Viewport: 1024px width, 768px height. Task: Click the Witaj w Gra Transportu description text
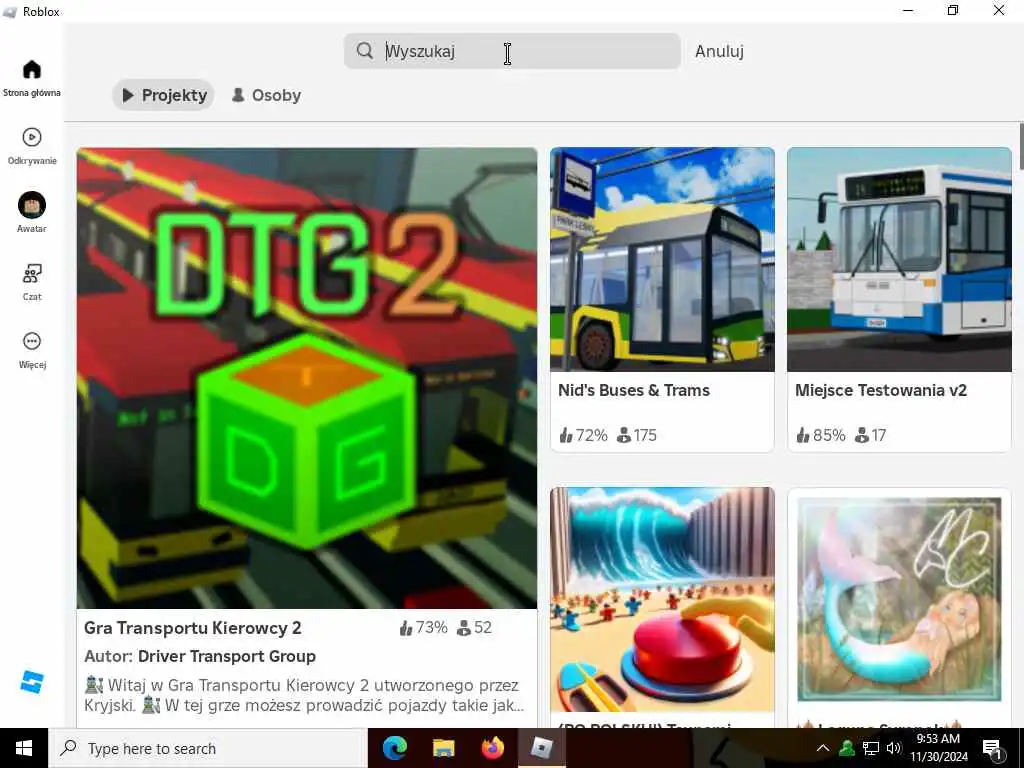click(x=304, y=695)
